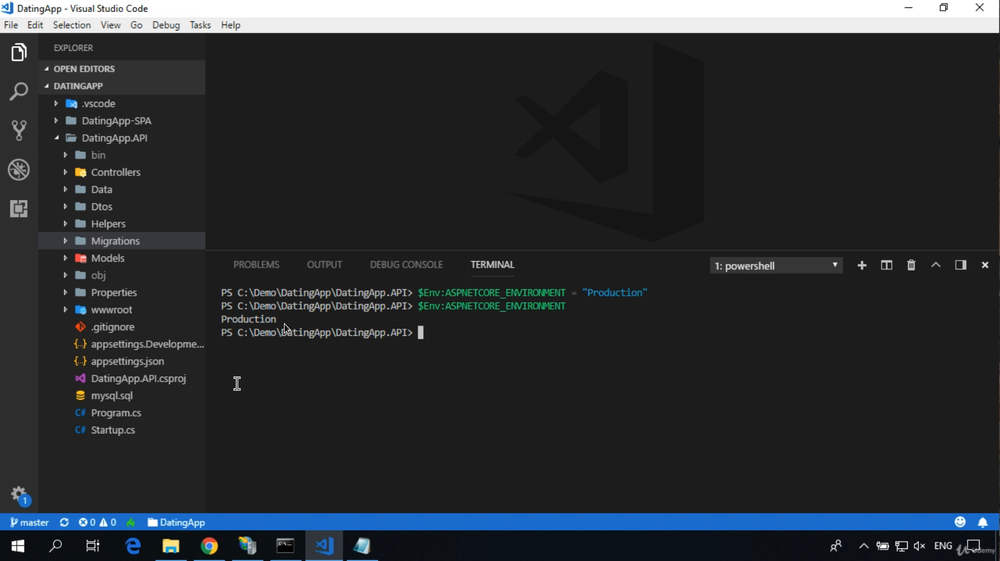Open the Tasks menu
The width and height of the screenshot is (1000, 561).
point(200,25)
